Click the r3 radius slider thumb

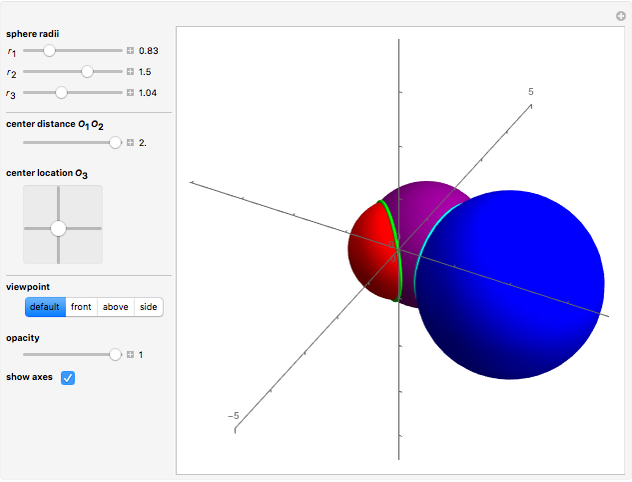tap(61, 93)
